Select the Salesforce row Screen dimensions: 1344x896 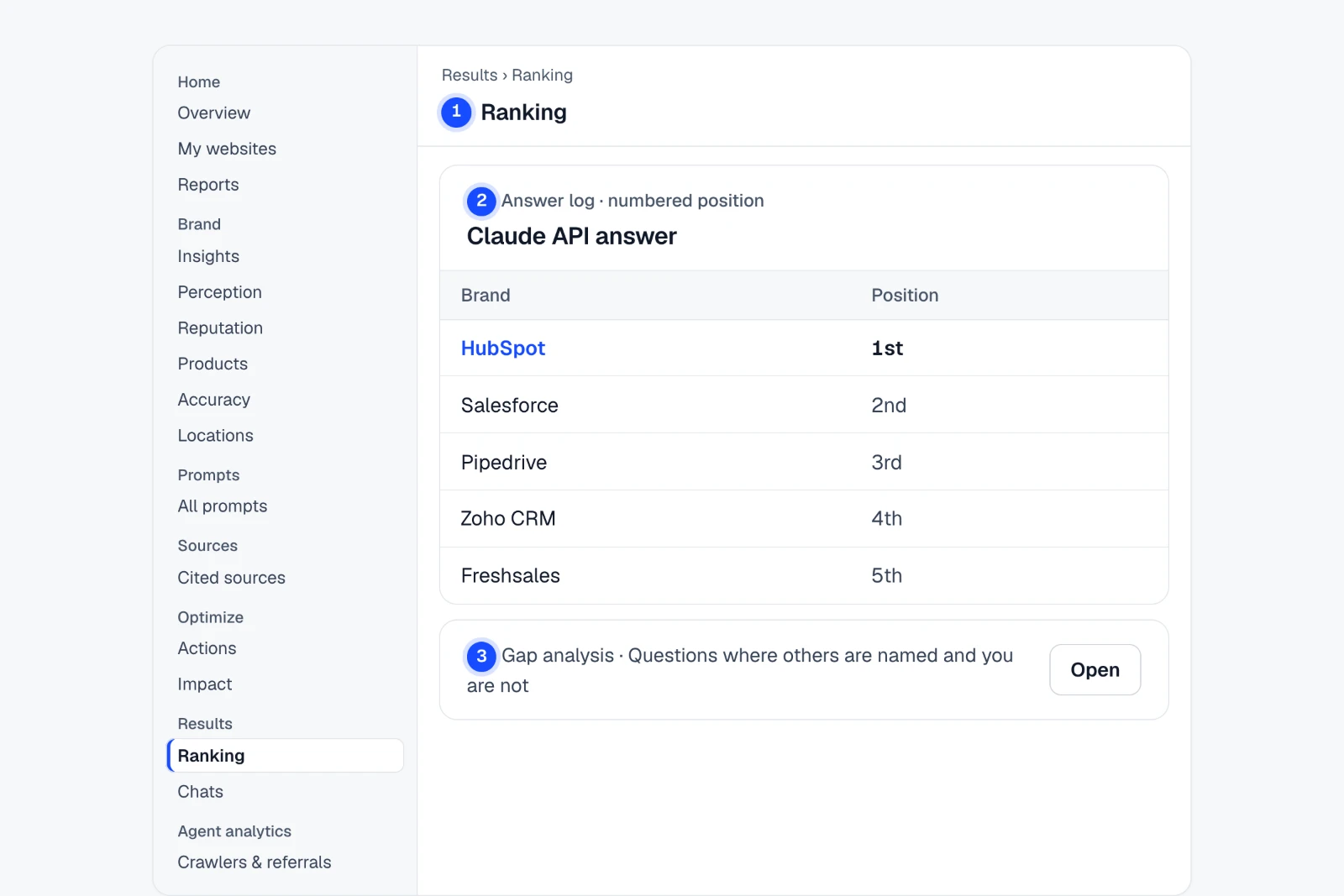pyautogui.click(x=804, y=406)
